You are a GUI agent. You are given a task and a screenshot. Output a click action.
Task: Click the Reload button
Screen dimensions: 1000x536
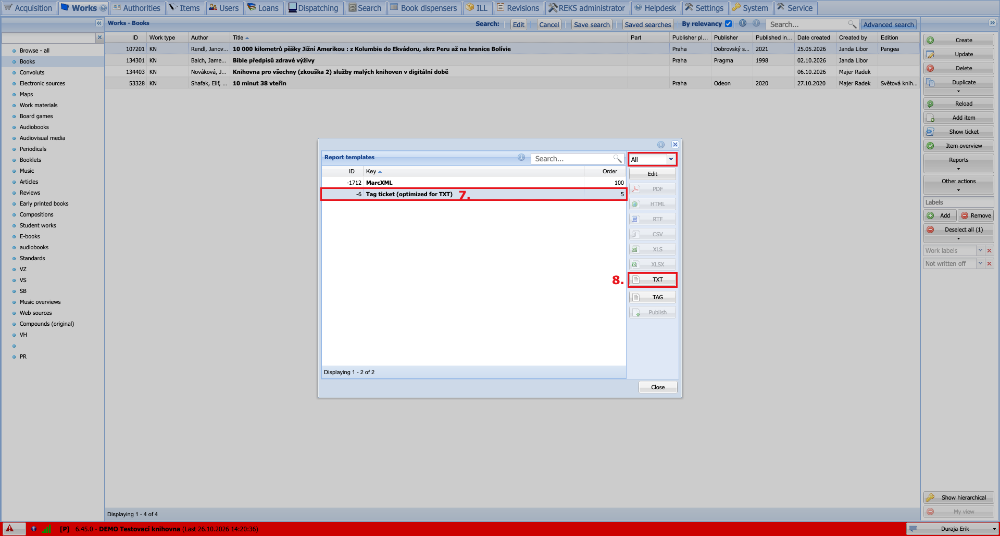point(959,103)
